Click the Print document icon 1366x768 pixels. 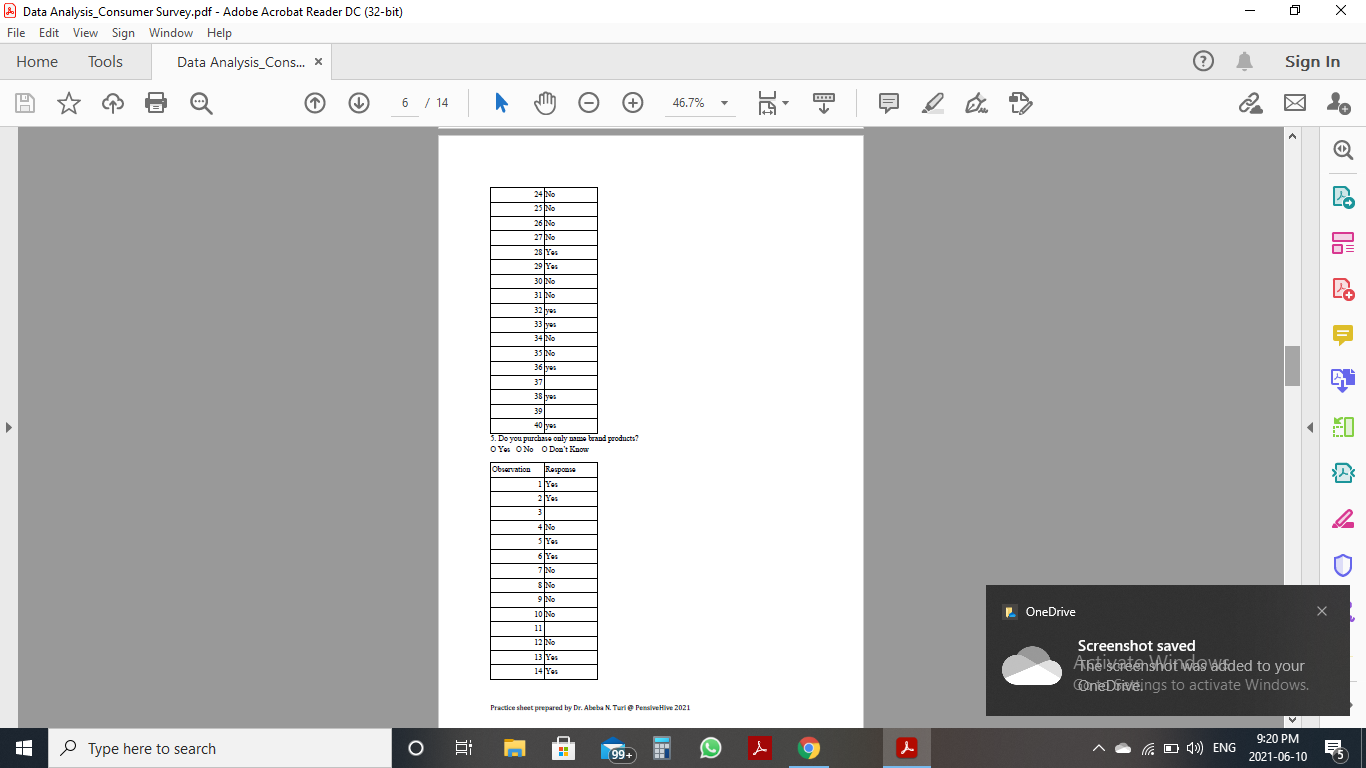156,102
